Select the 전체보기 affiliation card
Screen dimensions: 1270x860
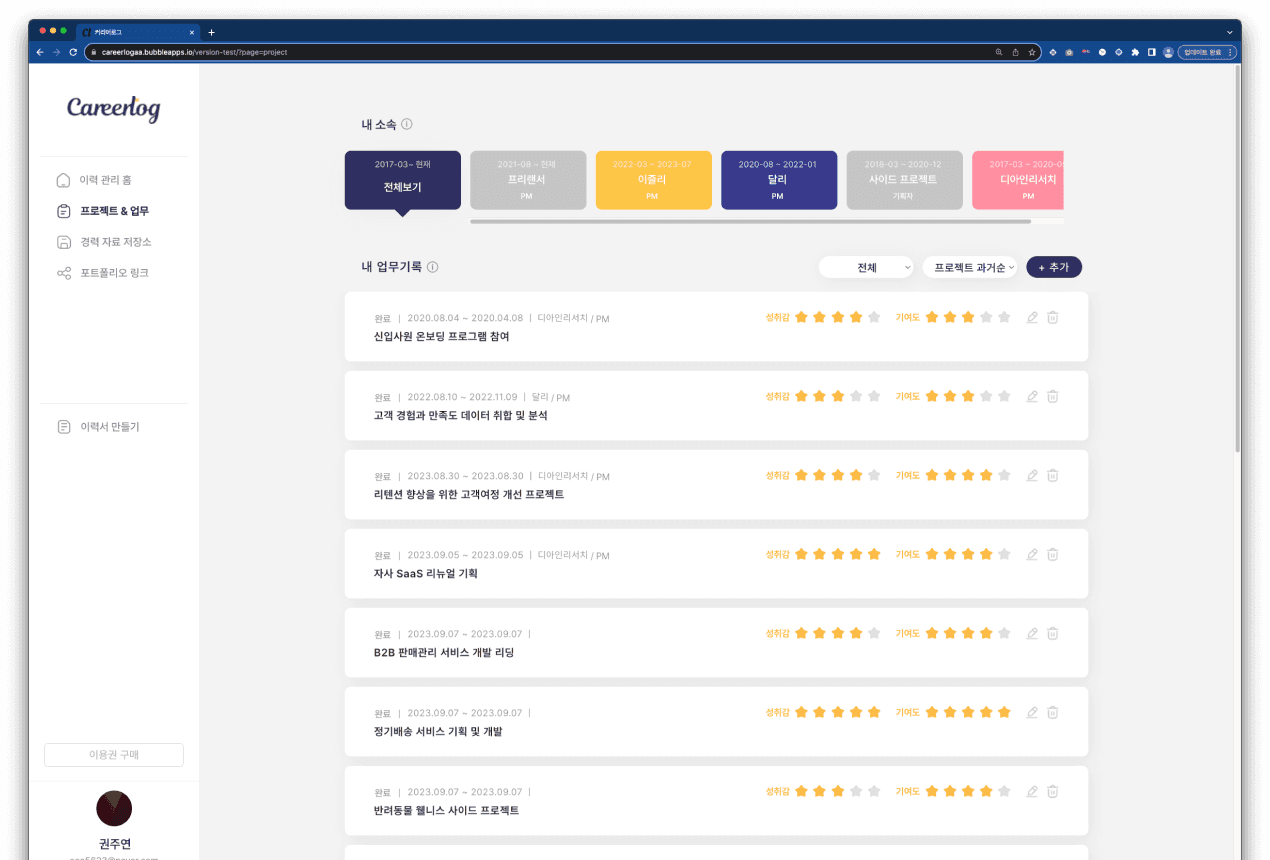[403, 180]
